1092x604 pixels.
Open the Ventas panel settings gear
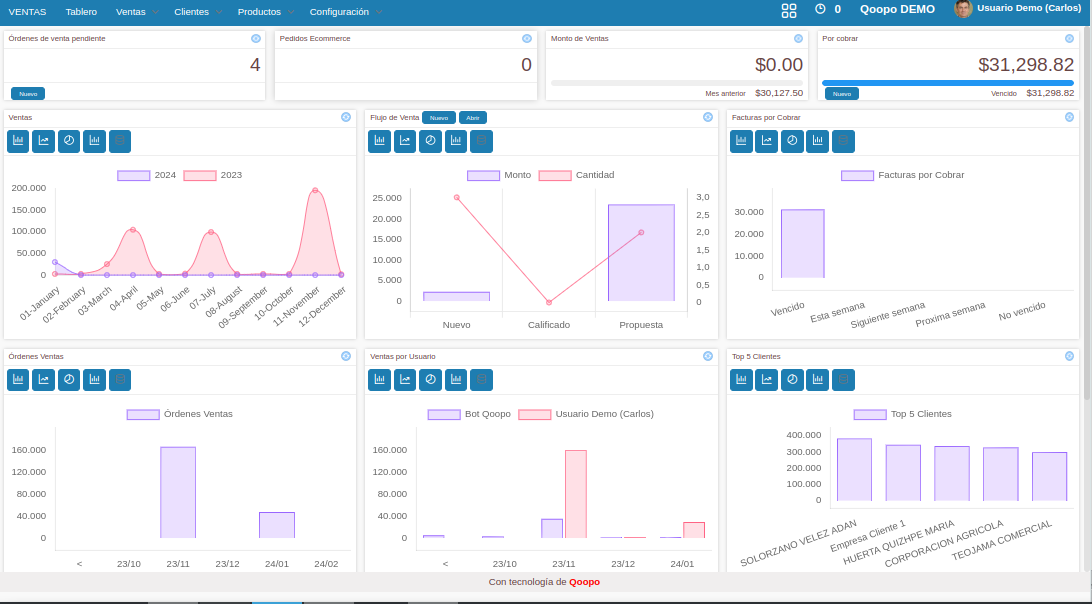click(x=346, y=117)
